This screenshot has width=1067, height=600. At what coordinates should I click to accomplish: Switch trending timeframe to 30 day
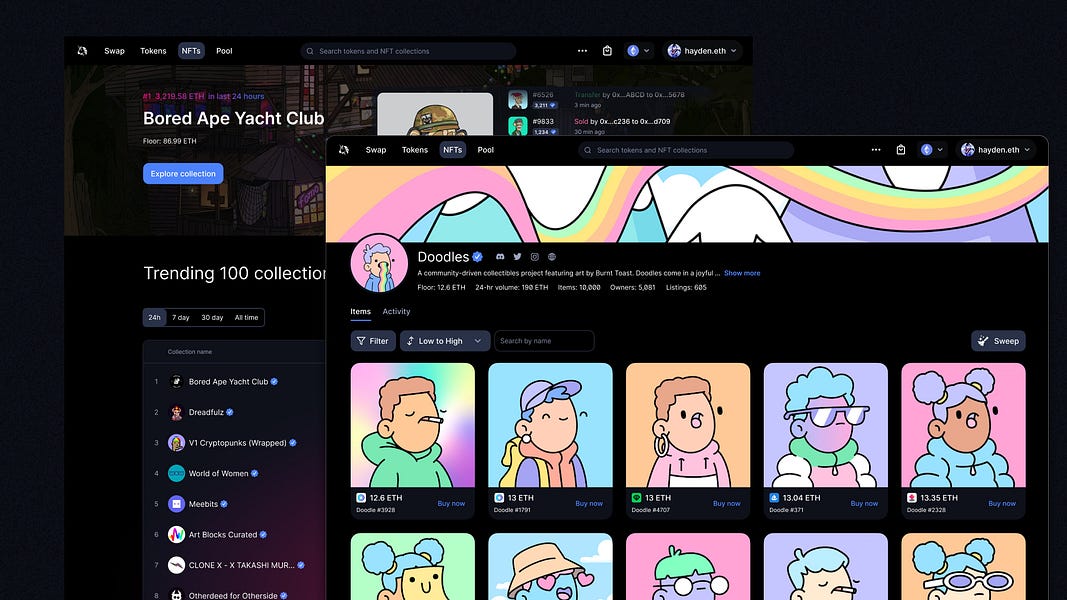(212, 317)
